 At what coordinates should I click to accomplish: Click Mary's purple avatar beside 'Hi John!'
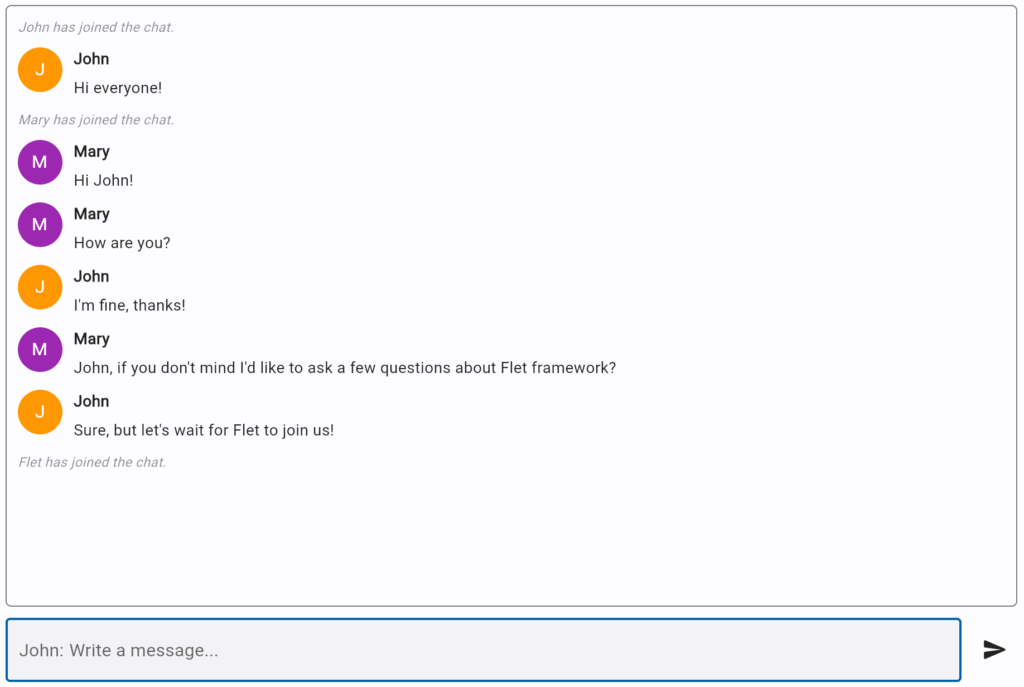[x=40, y=162]
